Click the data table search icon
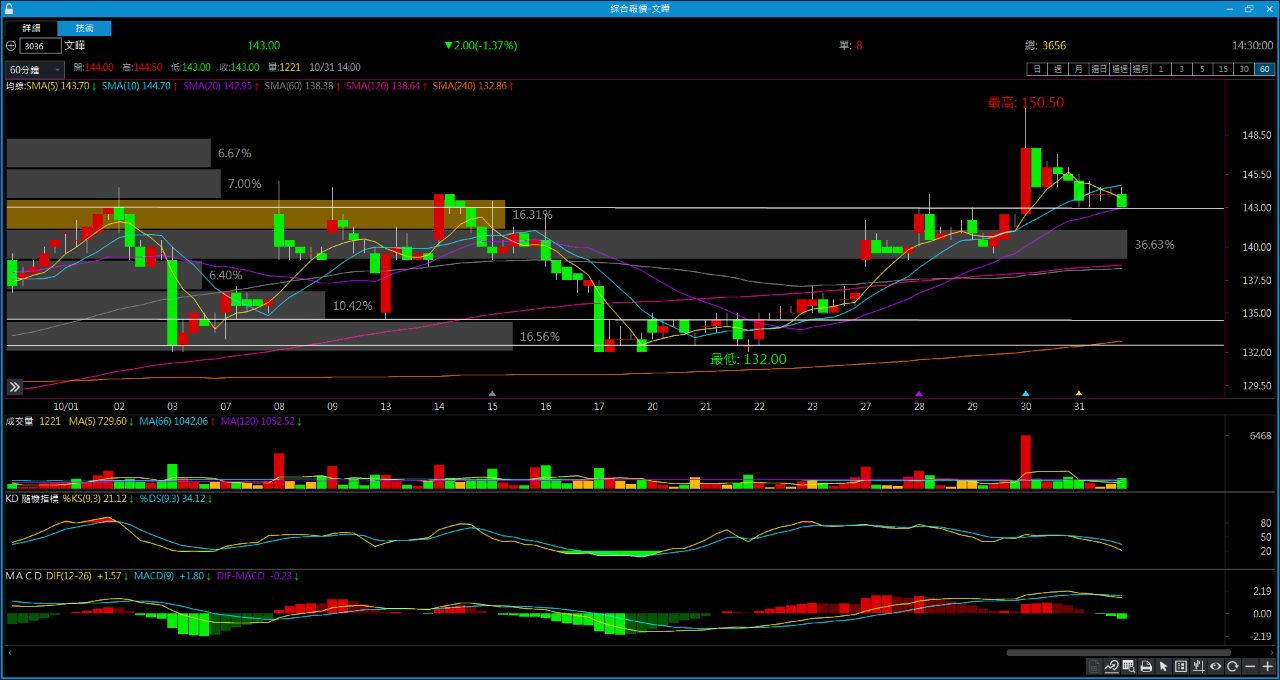 [x=1129, y=667]
